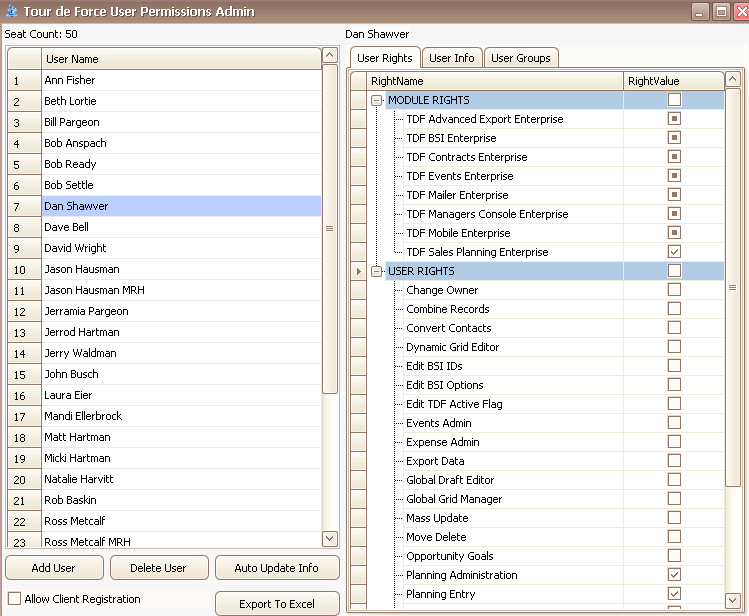This screenshot has width=749, height=616.
Task: Select user Beth Lortie
Action: [x=181, y=101]
